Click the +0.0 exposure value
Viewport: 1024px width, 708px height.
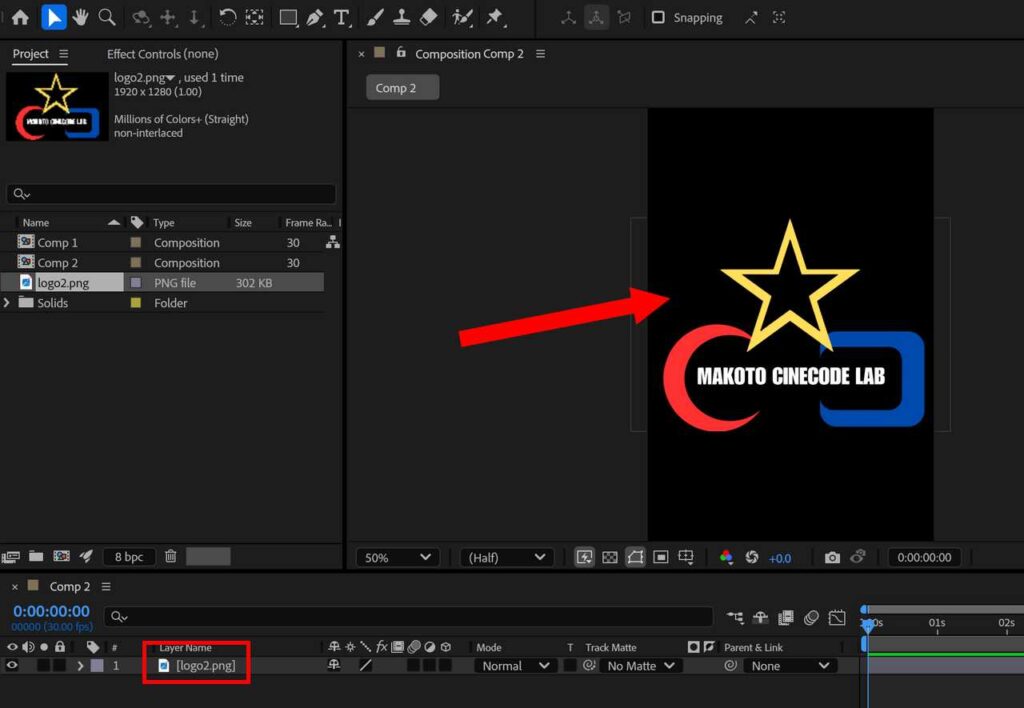[780, 558]
